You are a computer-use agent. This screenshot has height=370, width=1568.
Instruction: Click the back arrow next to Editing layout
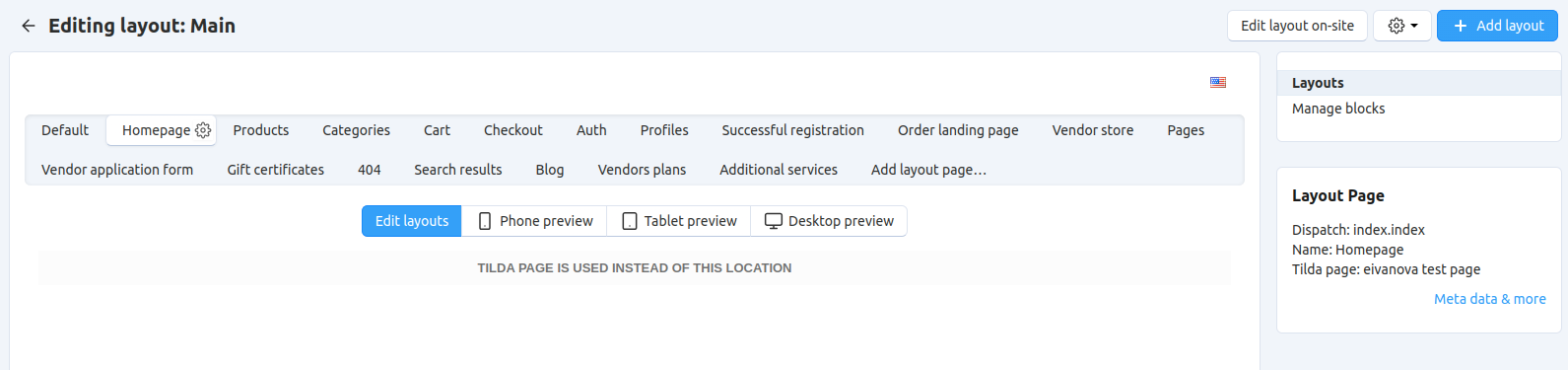coord(29,26)
